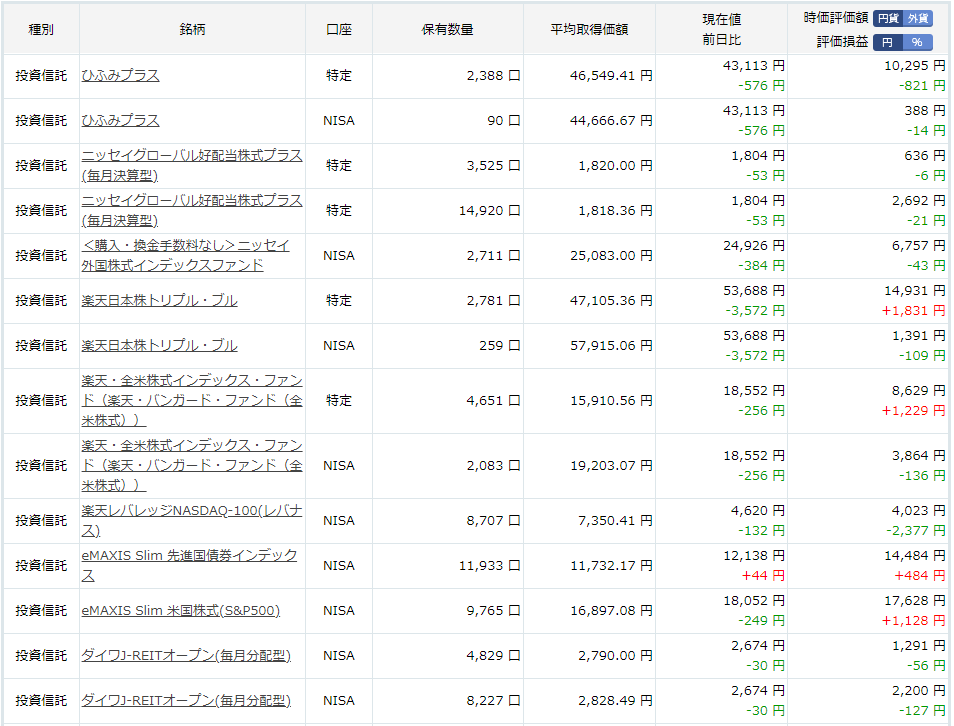This screenshot has height=726, width=954.
Task: Open 楽天・全米株式インデックス・ファンド link with 4,651 口
Action: click(192, 400)
